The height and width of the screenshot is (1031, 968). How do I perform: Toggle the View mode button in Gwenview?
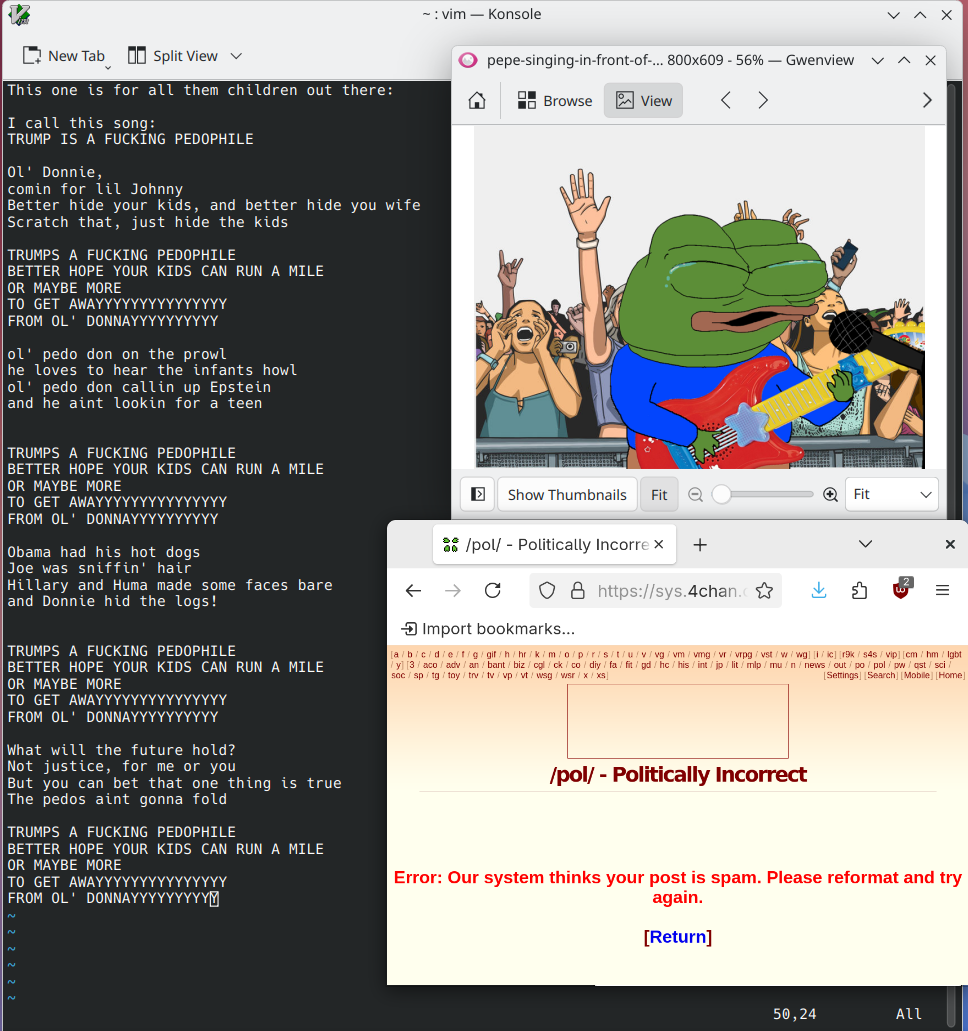[643, 101]
